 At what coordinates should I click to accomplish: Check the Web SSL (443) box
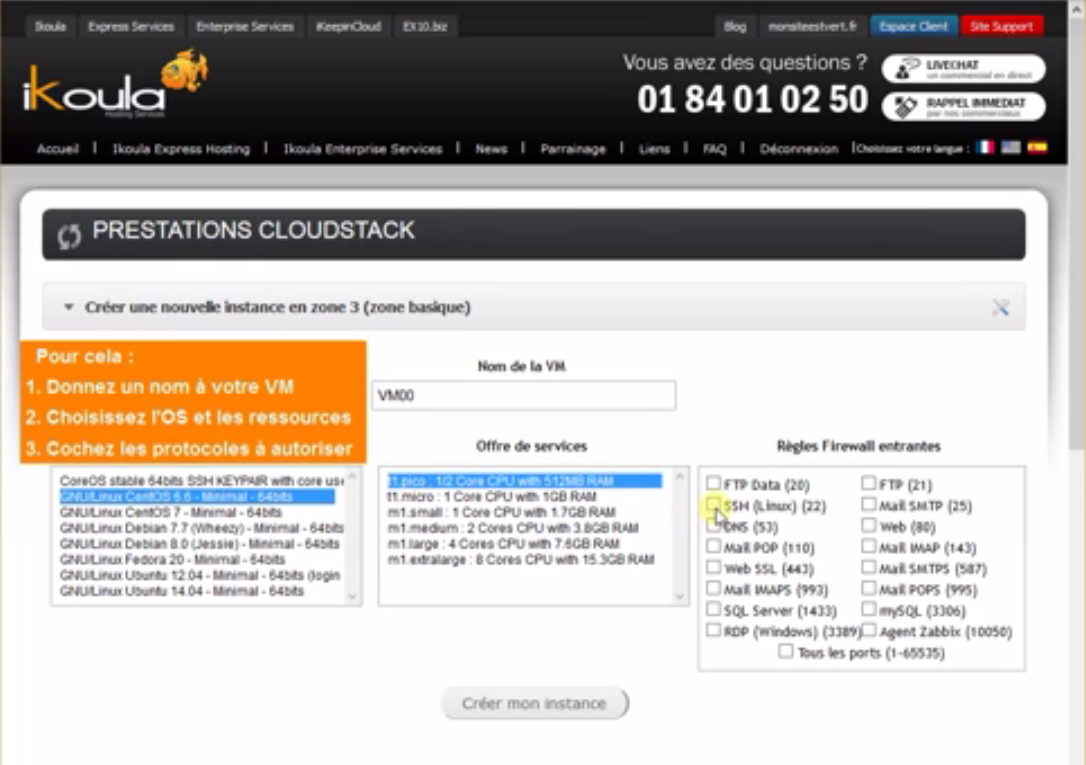point(713,567)
